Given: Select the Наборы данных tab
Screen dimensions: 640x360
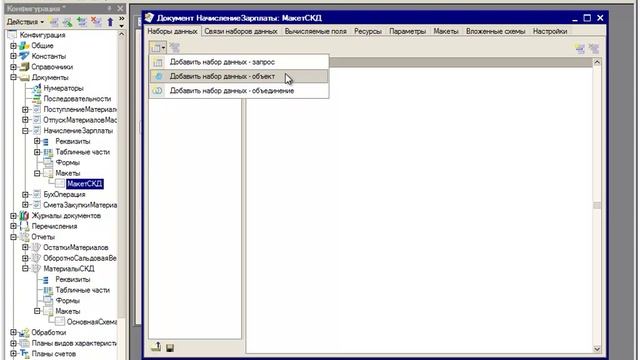Looking at the screenshot, I should pos(173,31).
